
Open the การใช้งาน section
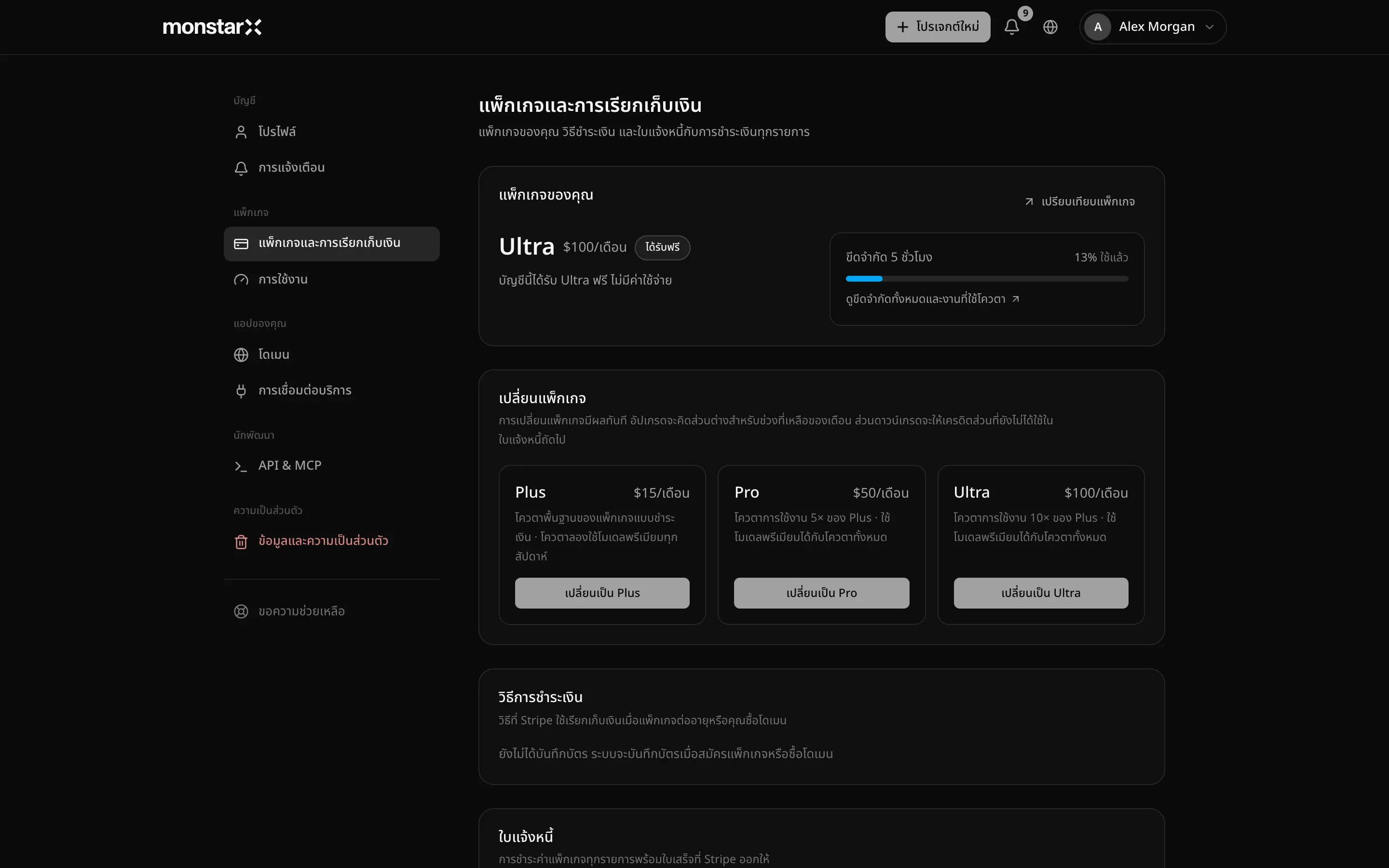332,280
